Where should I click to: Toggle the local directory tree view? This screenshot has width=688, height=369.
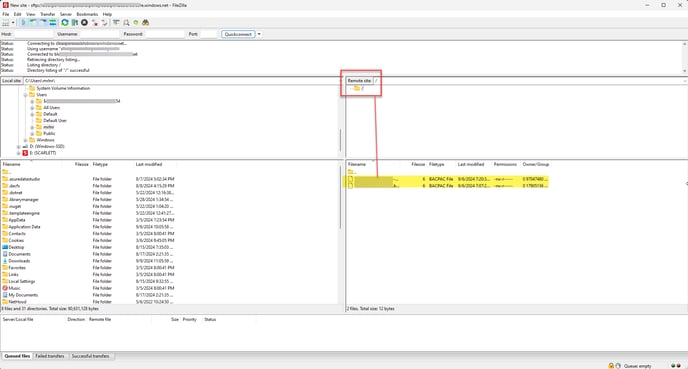(33, 22)
